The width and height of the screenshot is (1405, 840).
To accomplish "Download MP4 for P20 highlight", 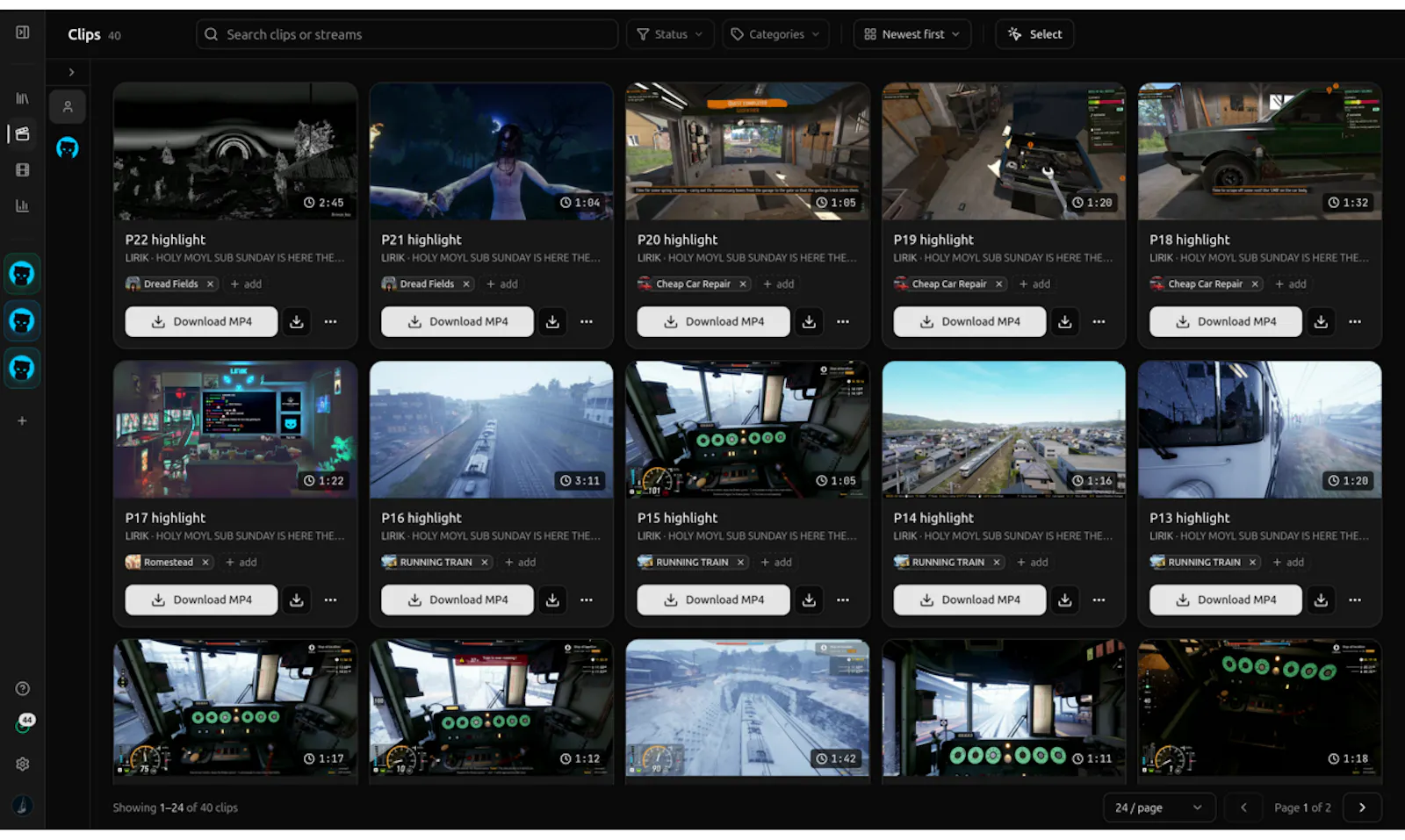I will 713,322.
